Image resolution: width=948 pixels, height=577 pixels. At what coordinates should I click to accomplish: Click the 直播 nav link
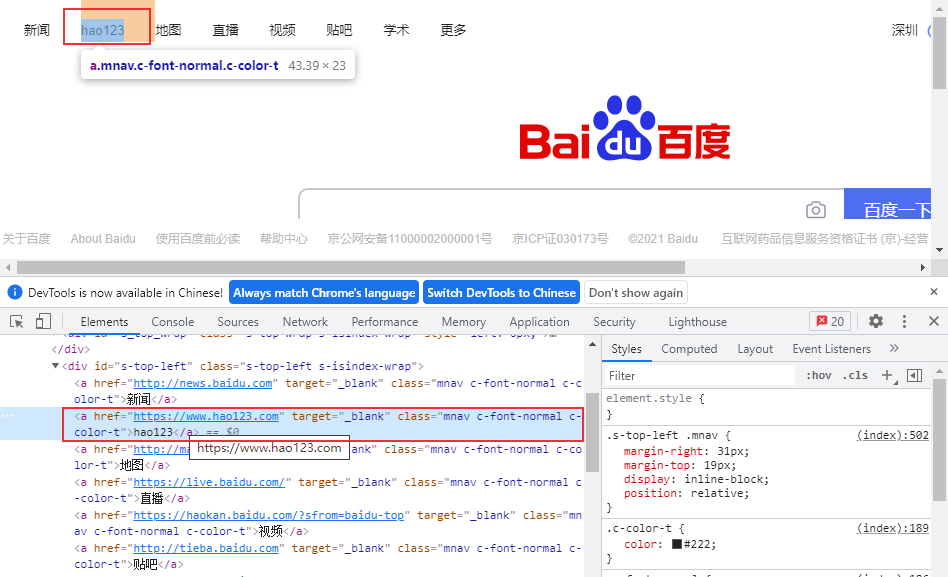pos(225,30)
